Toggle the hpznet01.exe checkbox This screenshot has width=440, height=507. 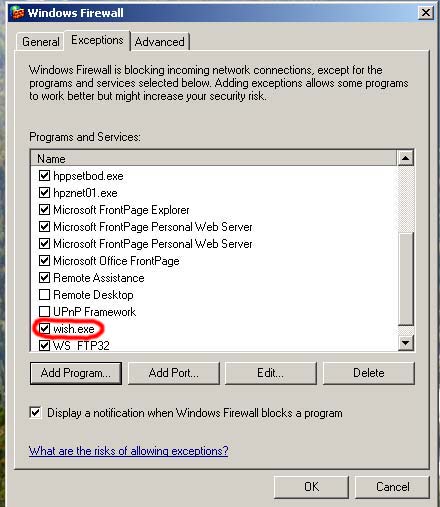click(x=44, y=193)
